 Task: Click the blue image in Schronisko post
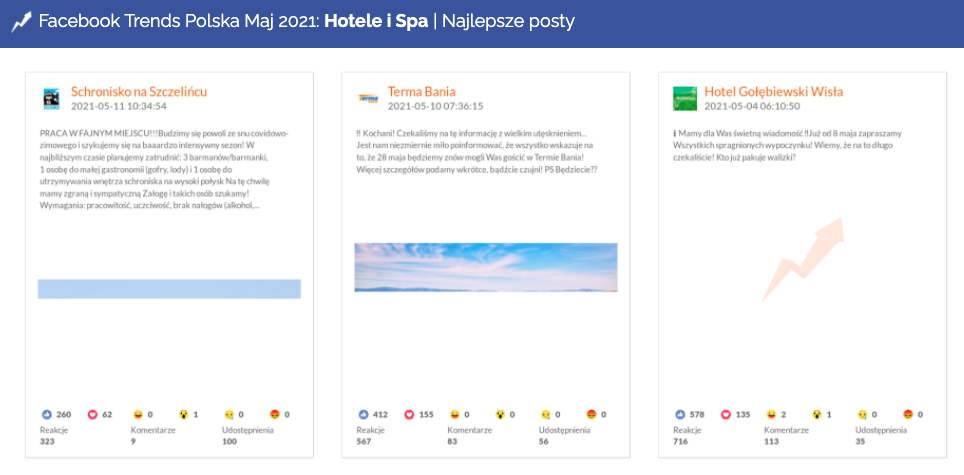pyautogui.click(x=169, y=289)
